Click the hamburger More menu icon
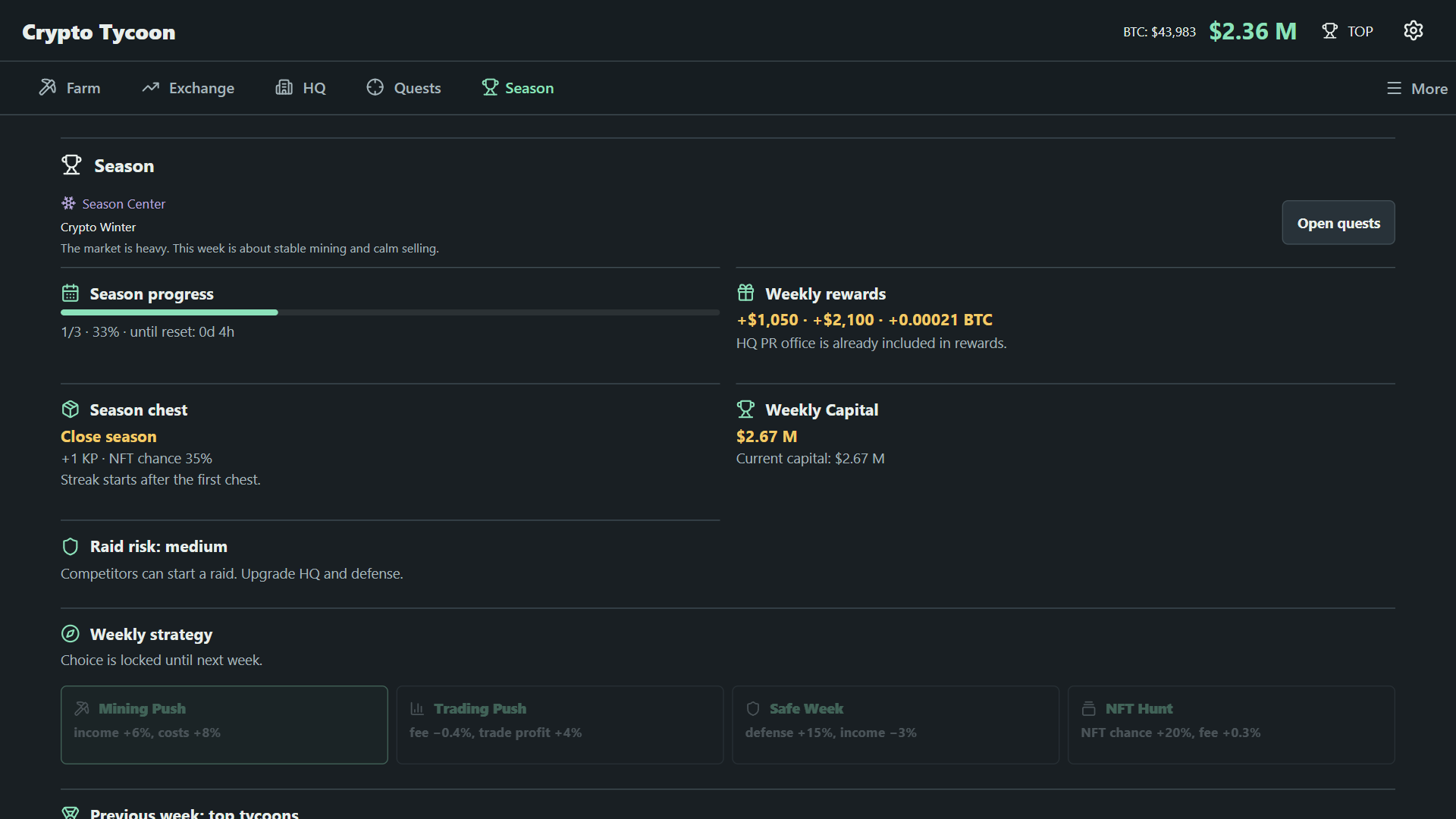 click(1394, 88)
